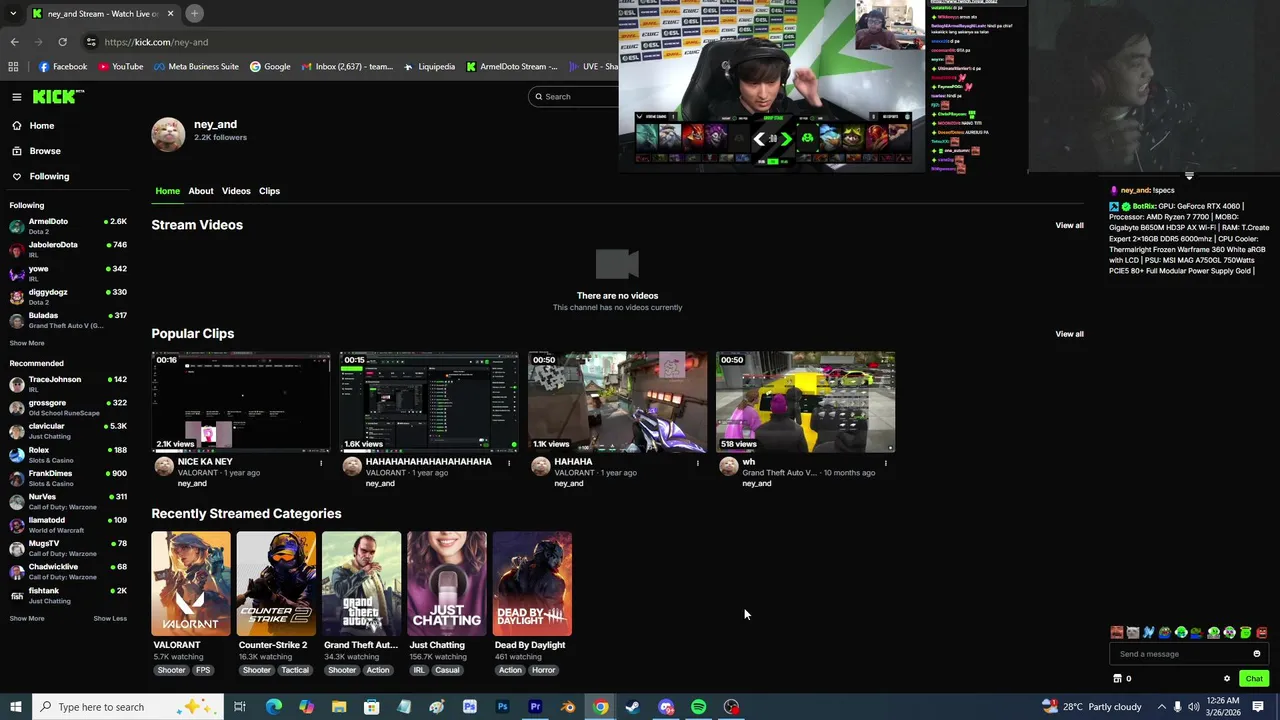This screenshot has width=1280, height=720.
Task: Open options menu for wh clip
Action: point(885,463)
